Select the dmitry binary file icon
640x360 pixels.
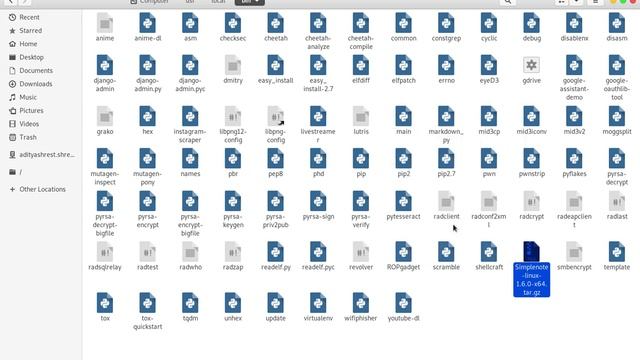pyautogui.click(x=233, y=65)
